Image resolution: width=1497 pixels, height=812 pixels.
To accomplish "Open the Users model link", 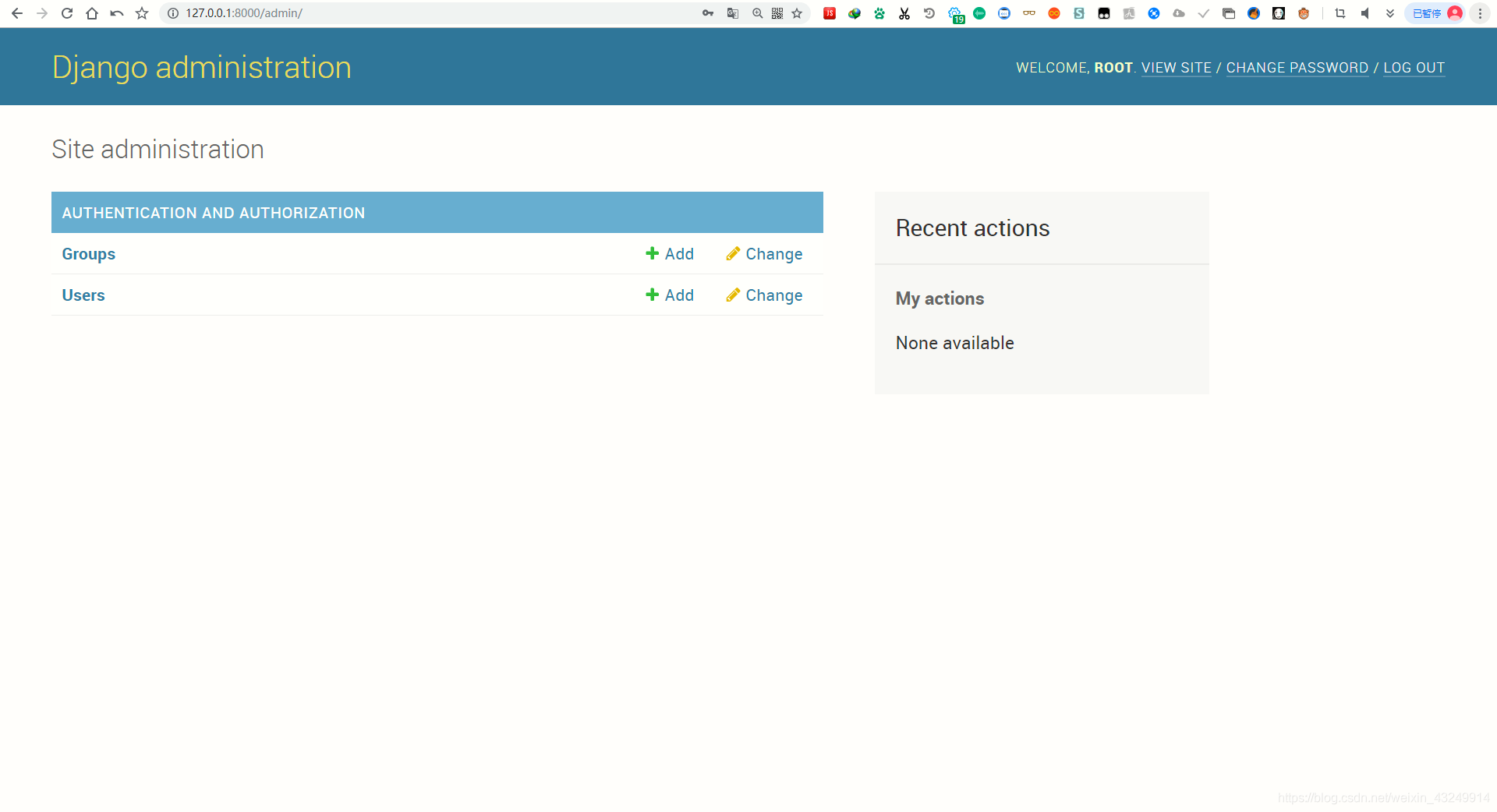I will click(83, 295).
